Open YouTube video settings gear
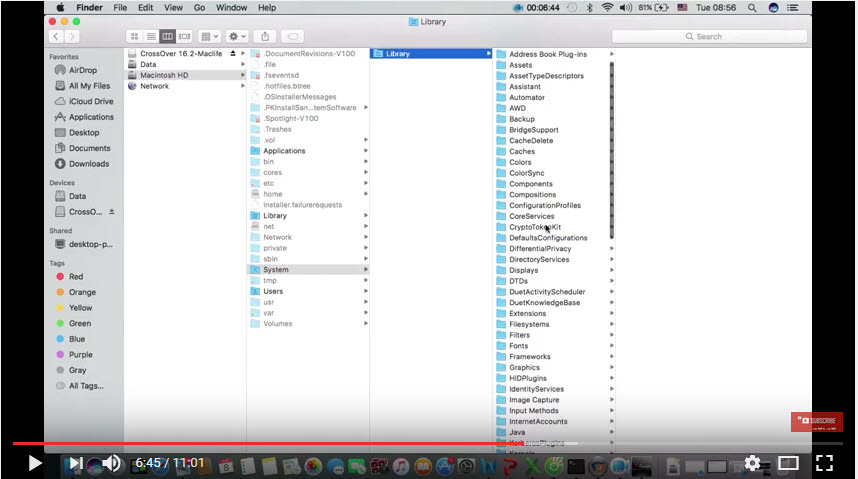This screenshot has height=479, width=858. [x=752, y=463]
